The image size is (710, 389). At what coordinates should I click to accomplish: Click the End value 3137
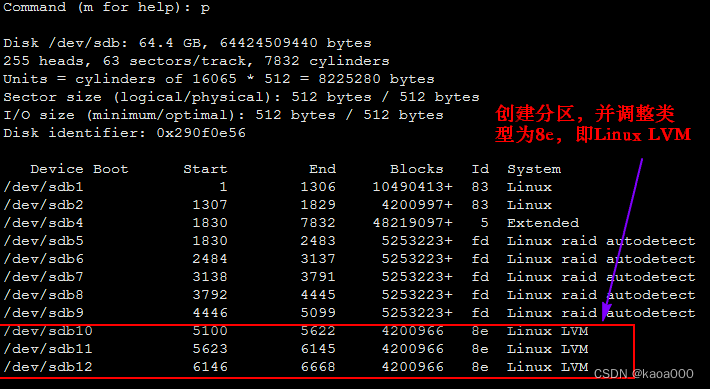pos(318,259)
